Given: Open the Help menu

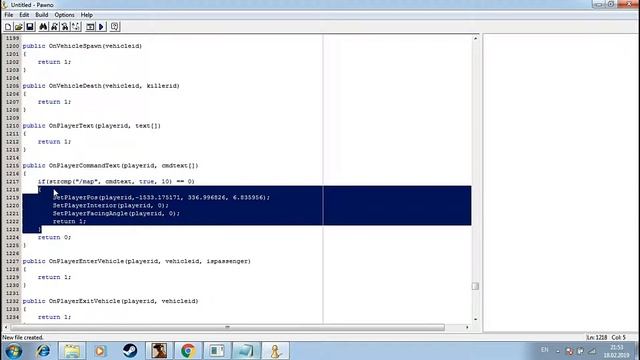Looking at the screenshot, I should click(x=87, y=15).
